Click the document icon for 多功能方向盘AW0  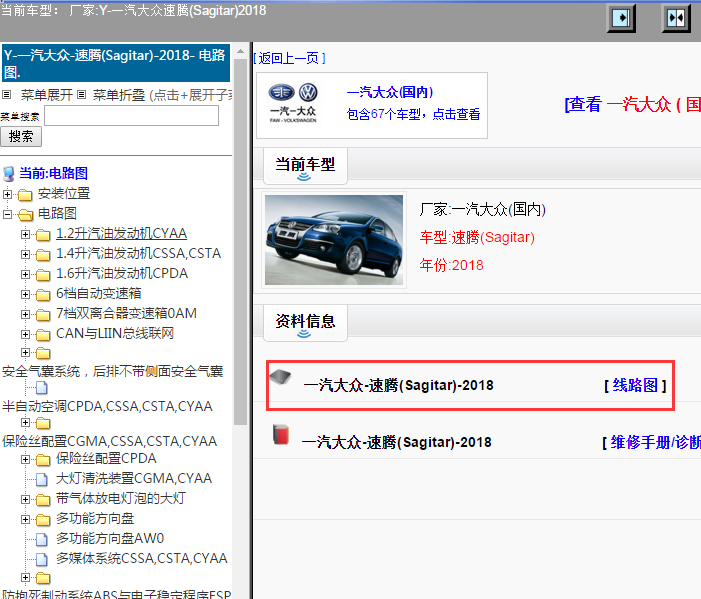pyautogui.click(x=42, y=539)
